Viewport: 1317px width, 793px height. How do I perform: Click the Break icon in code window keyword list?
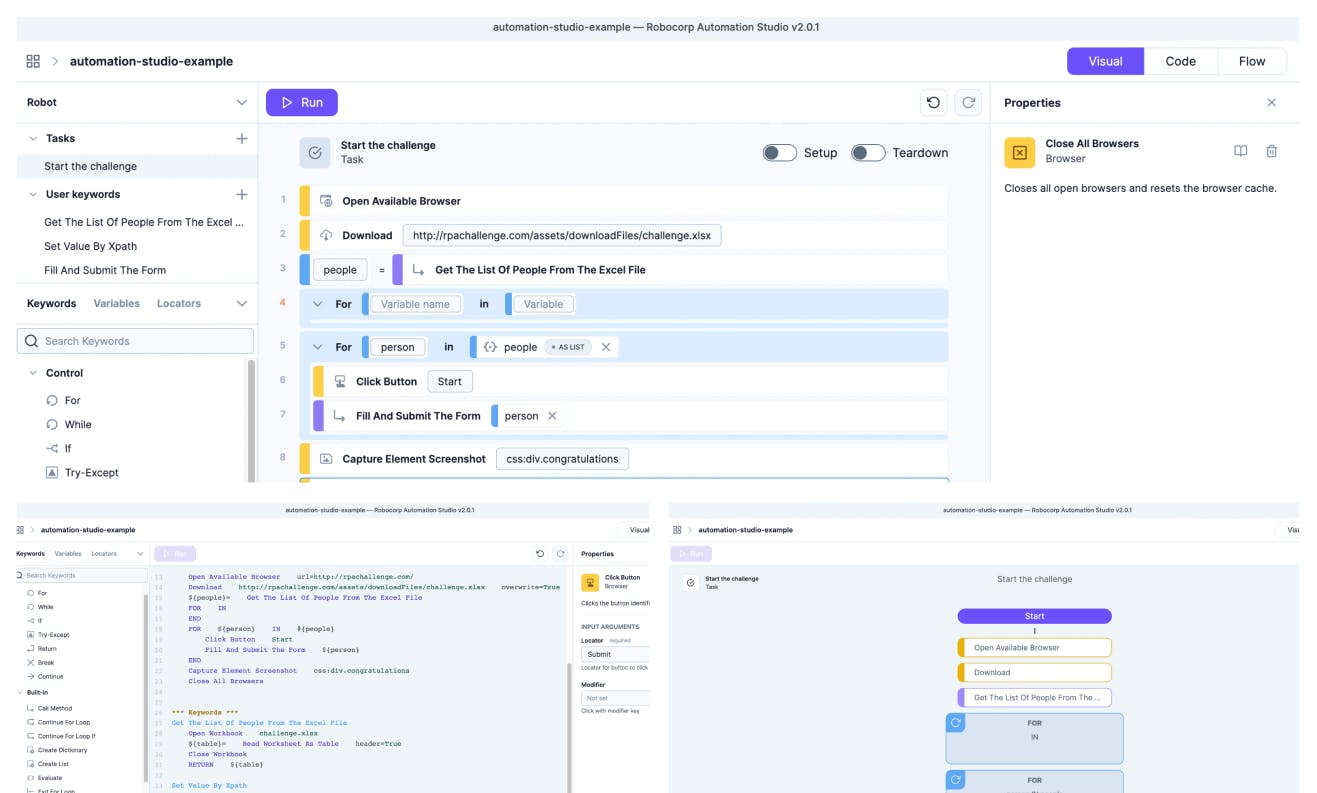click(30, 663)
